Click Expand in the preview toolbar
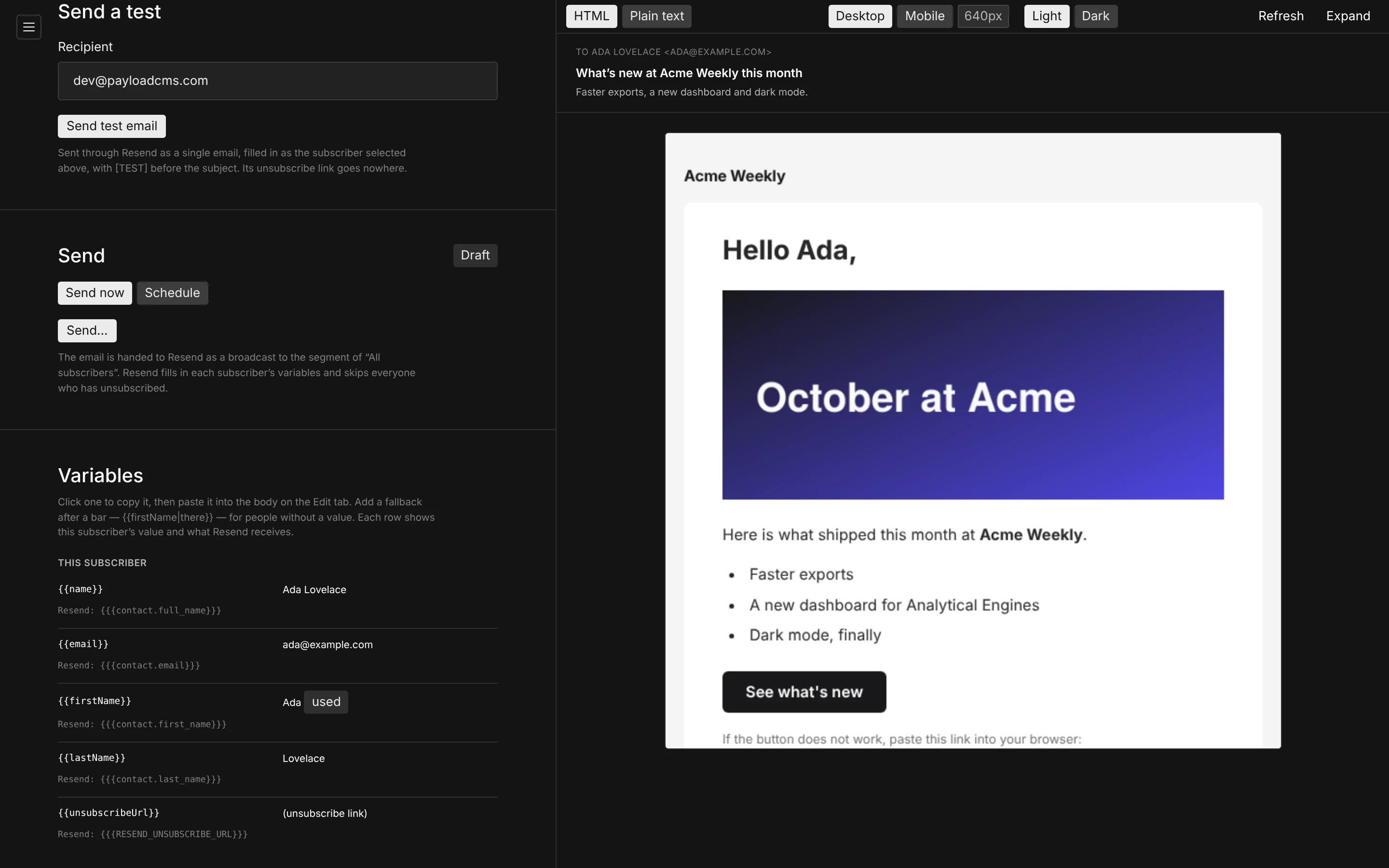 [1348, 16]
